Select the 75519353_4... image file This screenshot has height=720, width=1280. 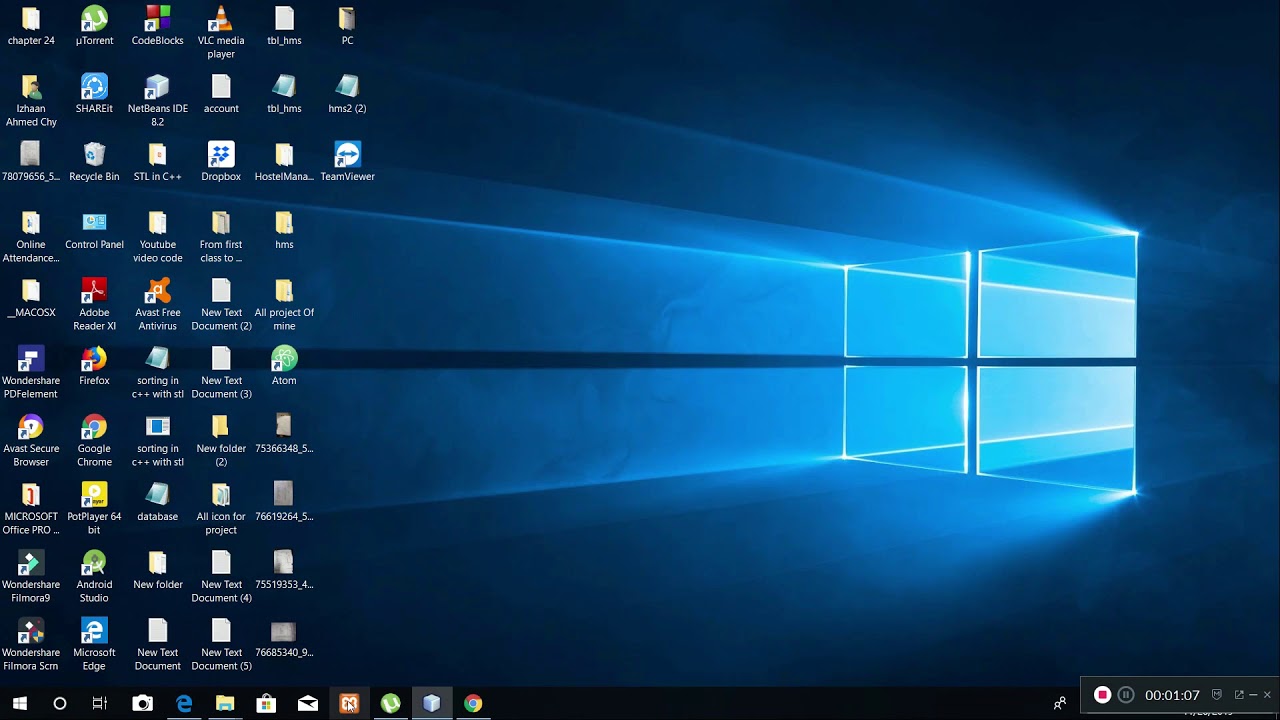pyautogui.click(x=284, y=570)
